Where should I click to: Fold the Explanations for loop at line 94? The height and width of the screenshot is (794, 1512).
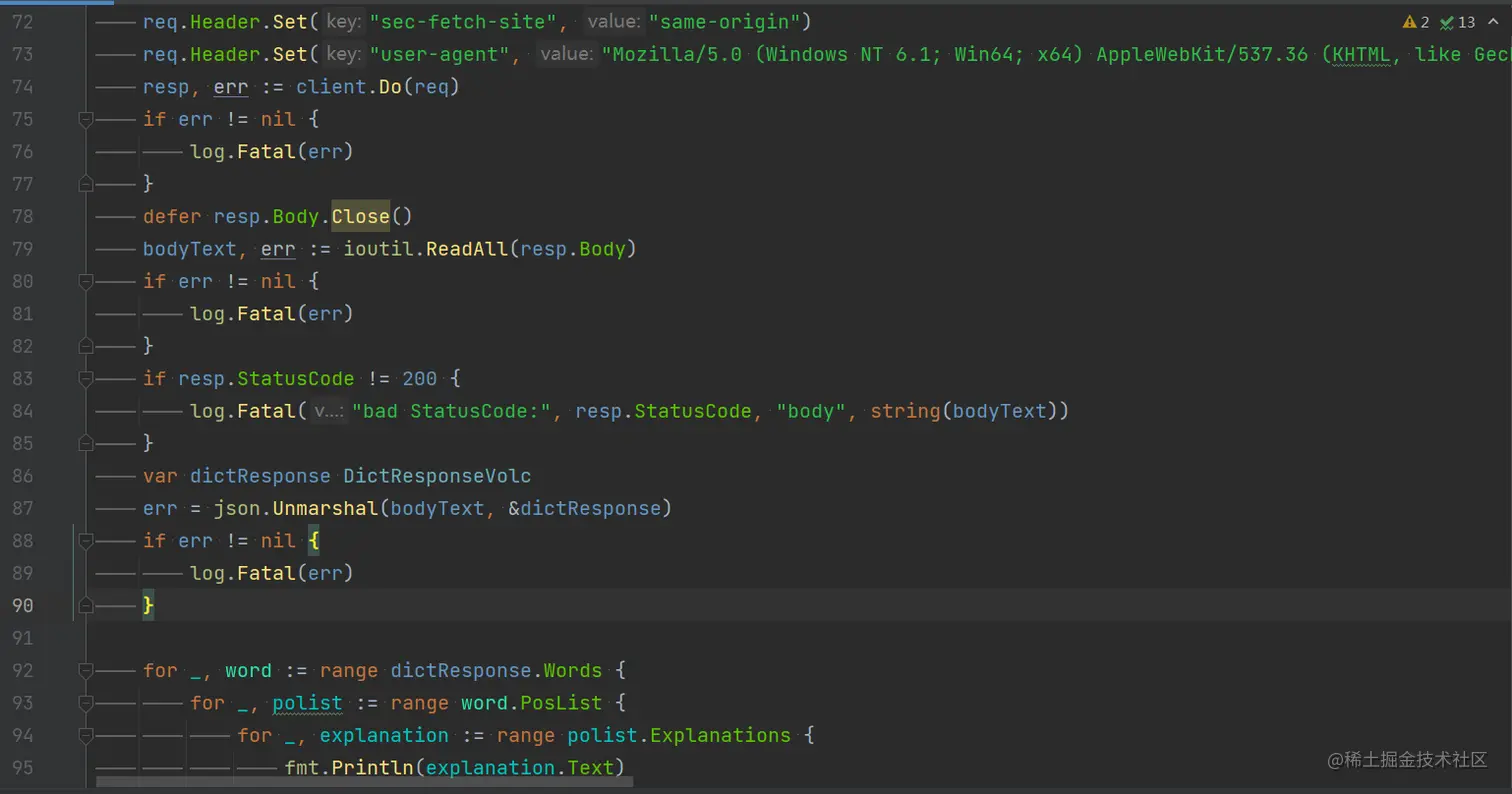pos(85,735)
